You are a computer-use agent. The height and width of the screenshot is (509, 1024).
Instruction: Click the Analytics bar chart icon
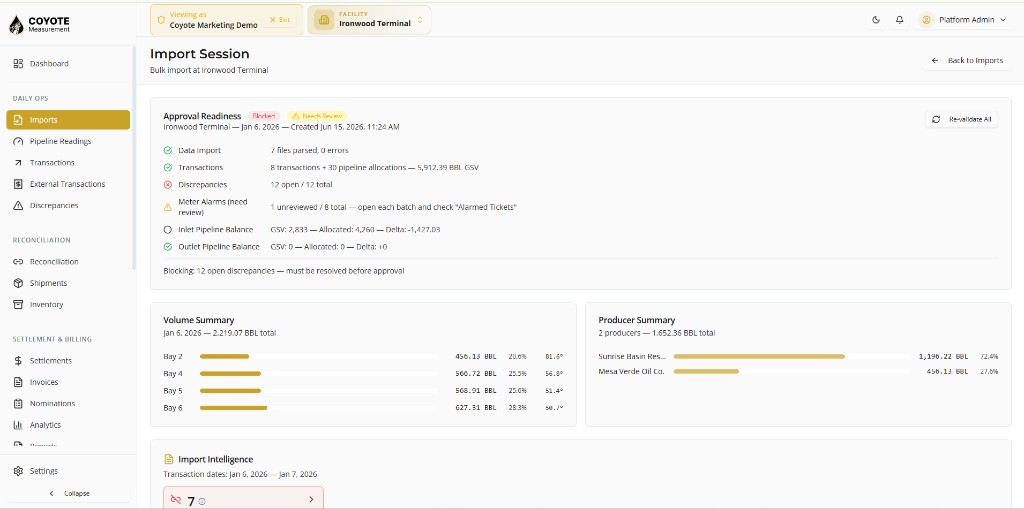tap(18, 425)
